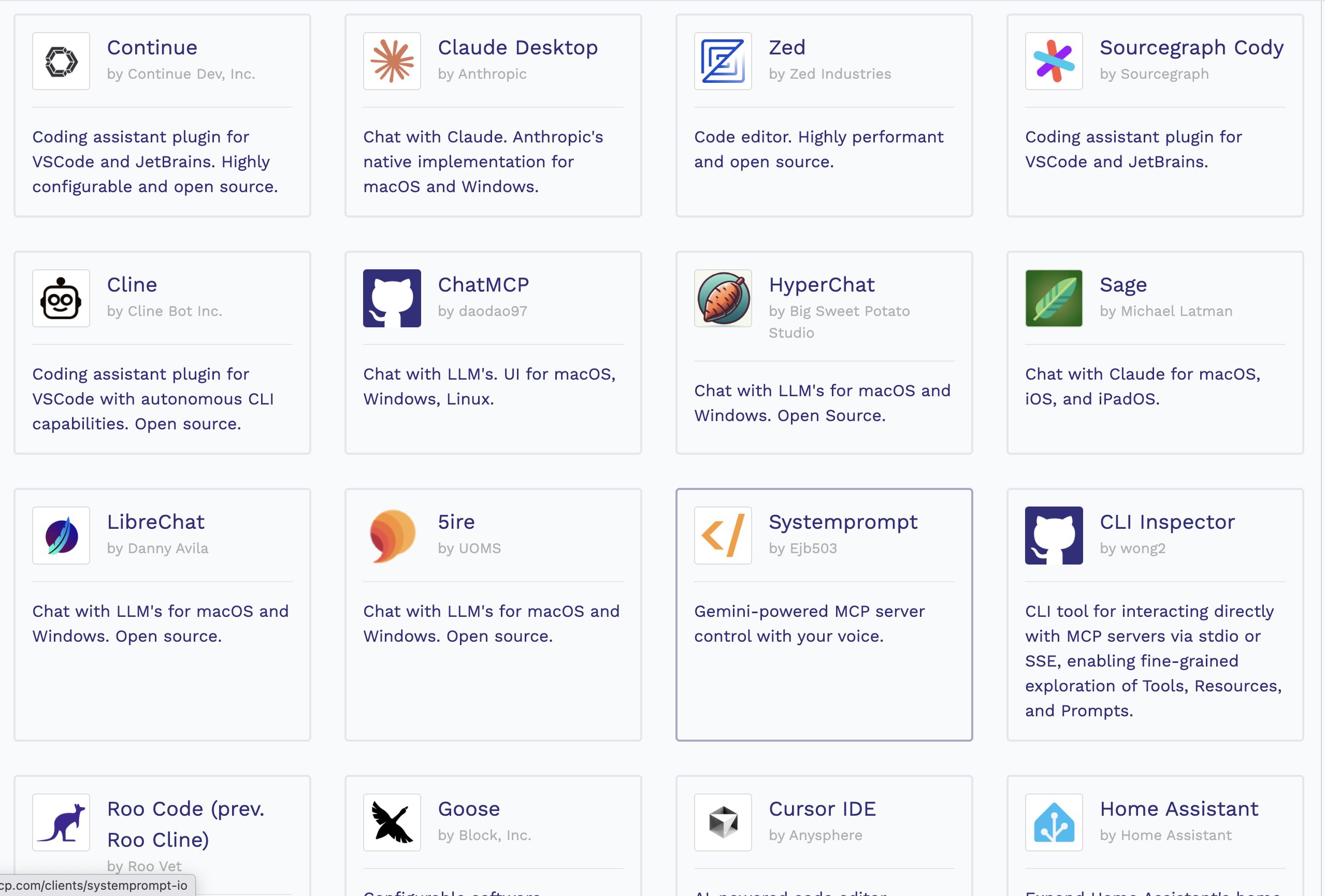Viewport: 1325px width, 896px height.
Task: Click 'Chat with Claude for macOS, iOS' description
Action: (1143, 386)
